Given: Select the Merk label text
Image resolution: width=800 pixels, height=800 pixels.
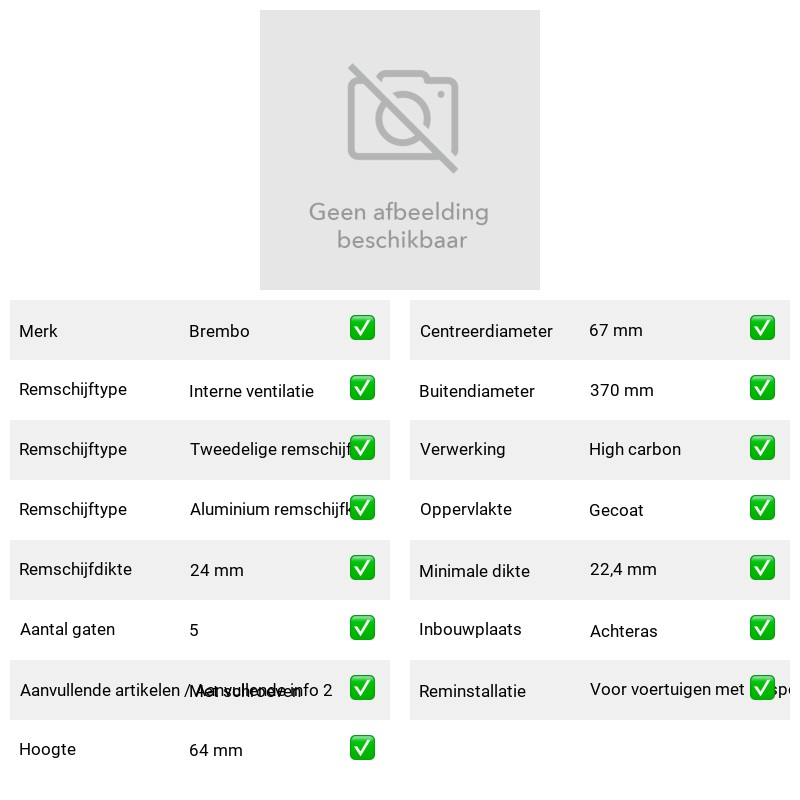Looking at the screenshot, I should point(38,331).
